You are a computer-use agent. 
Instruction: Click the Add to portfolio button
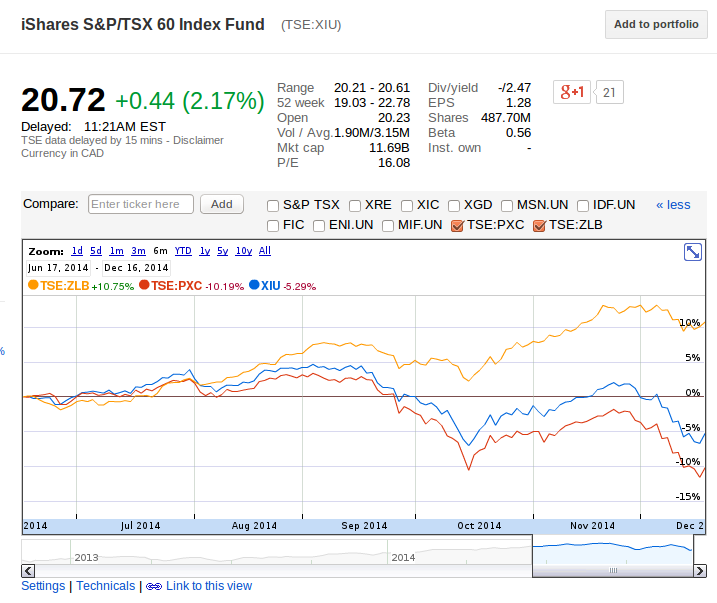pos(656,25)
